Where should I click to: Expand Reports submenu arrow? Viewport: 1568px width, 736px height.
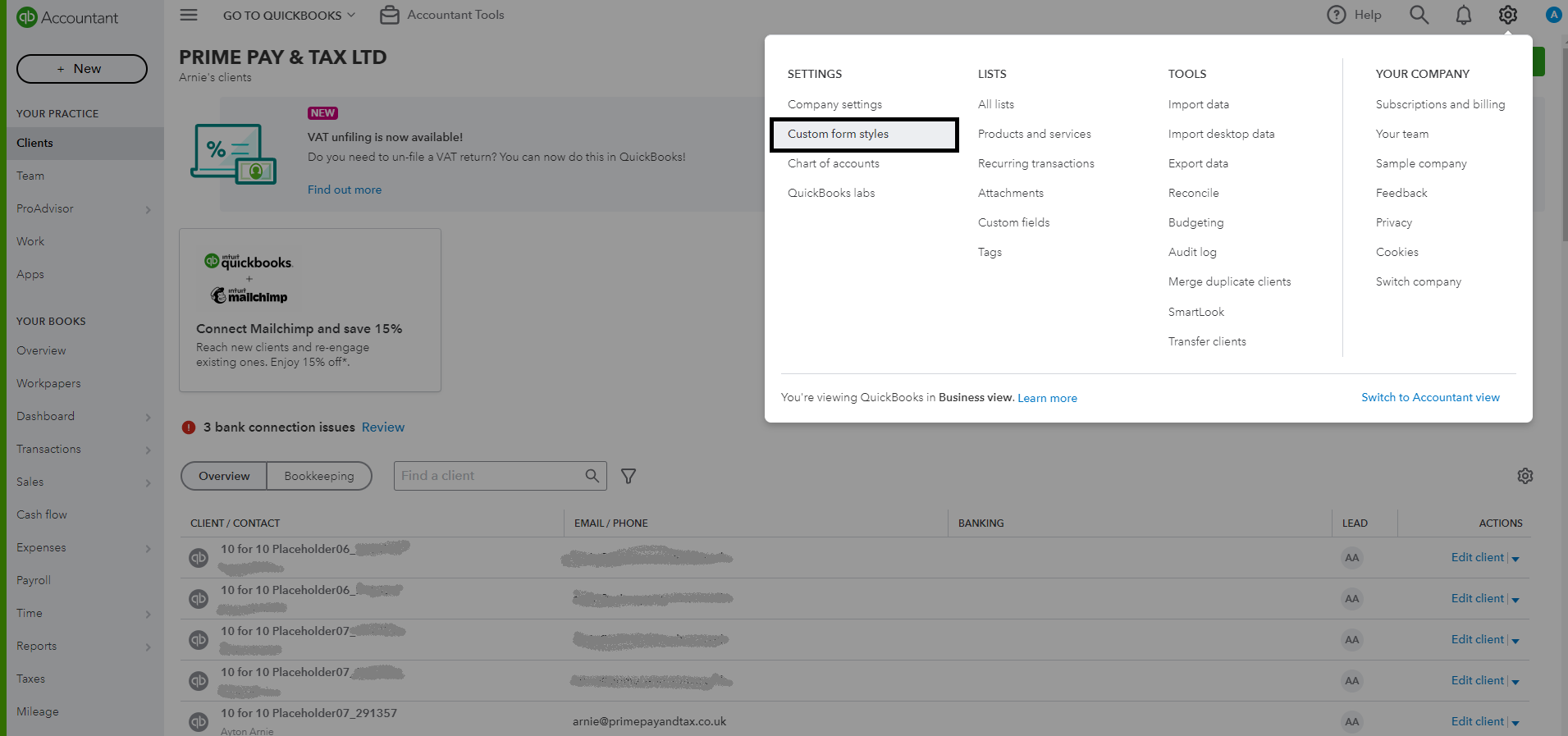pyautogui.click(x=149, y=647)
